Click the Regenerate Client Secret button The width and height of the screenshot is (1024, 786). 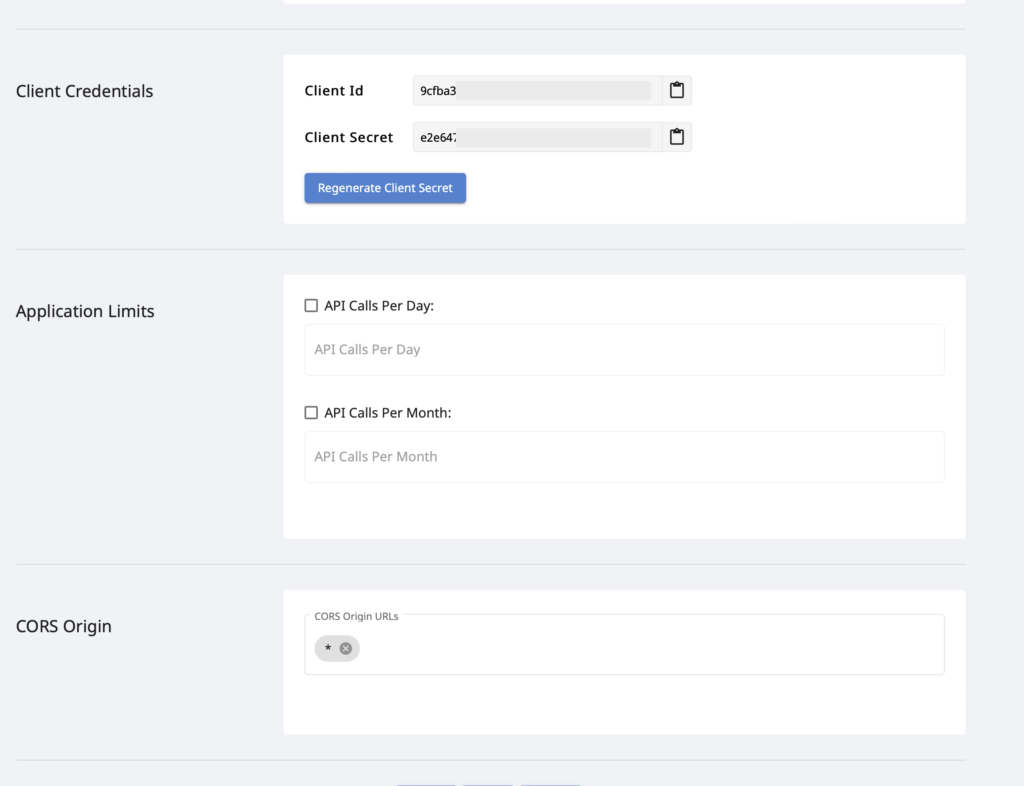[385, 188]
